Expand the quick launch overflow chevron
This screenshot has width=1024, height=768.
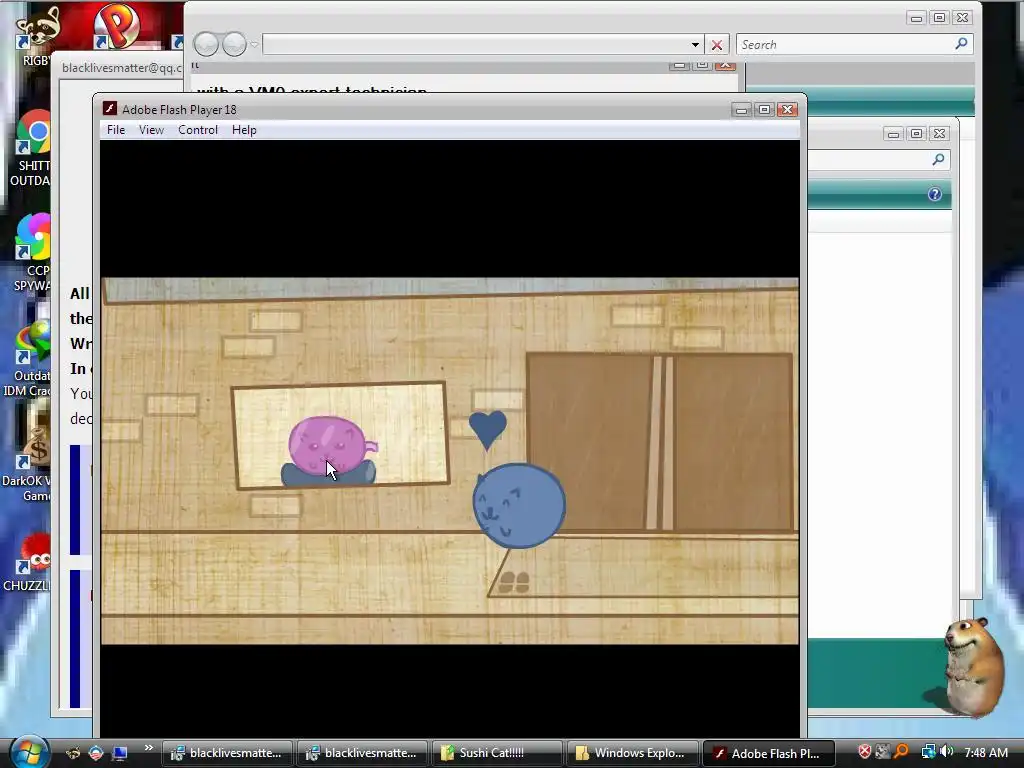[148, 748]
